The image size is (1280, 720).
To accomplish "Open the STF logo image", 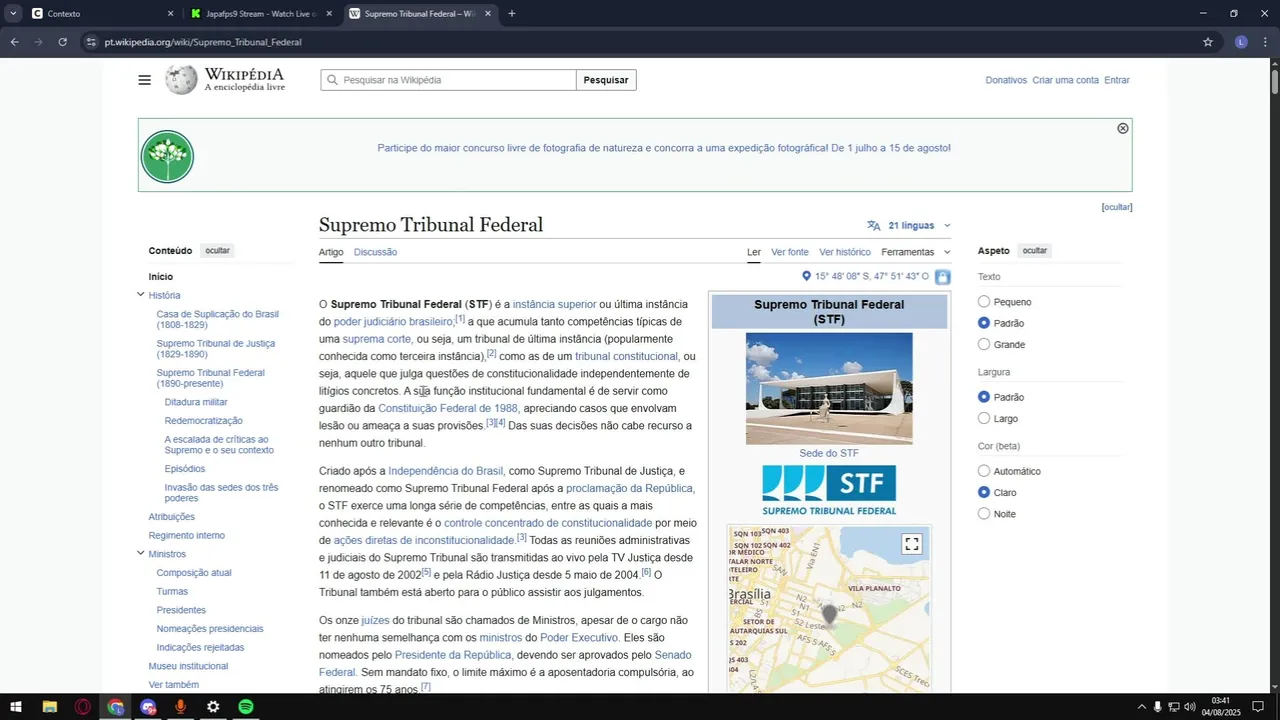I will [829, 491].
